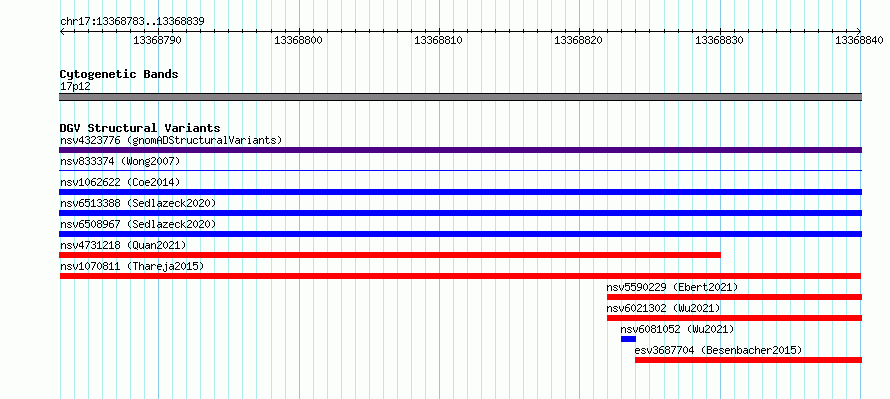Click the 17p12 band label
Viewport: 890px width, 399px height.
pos(75,87)
